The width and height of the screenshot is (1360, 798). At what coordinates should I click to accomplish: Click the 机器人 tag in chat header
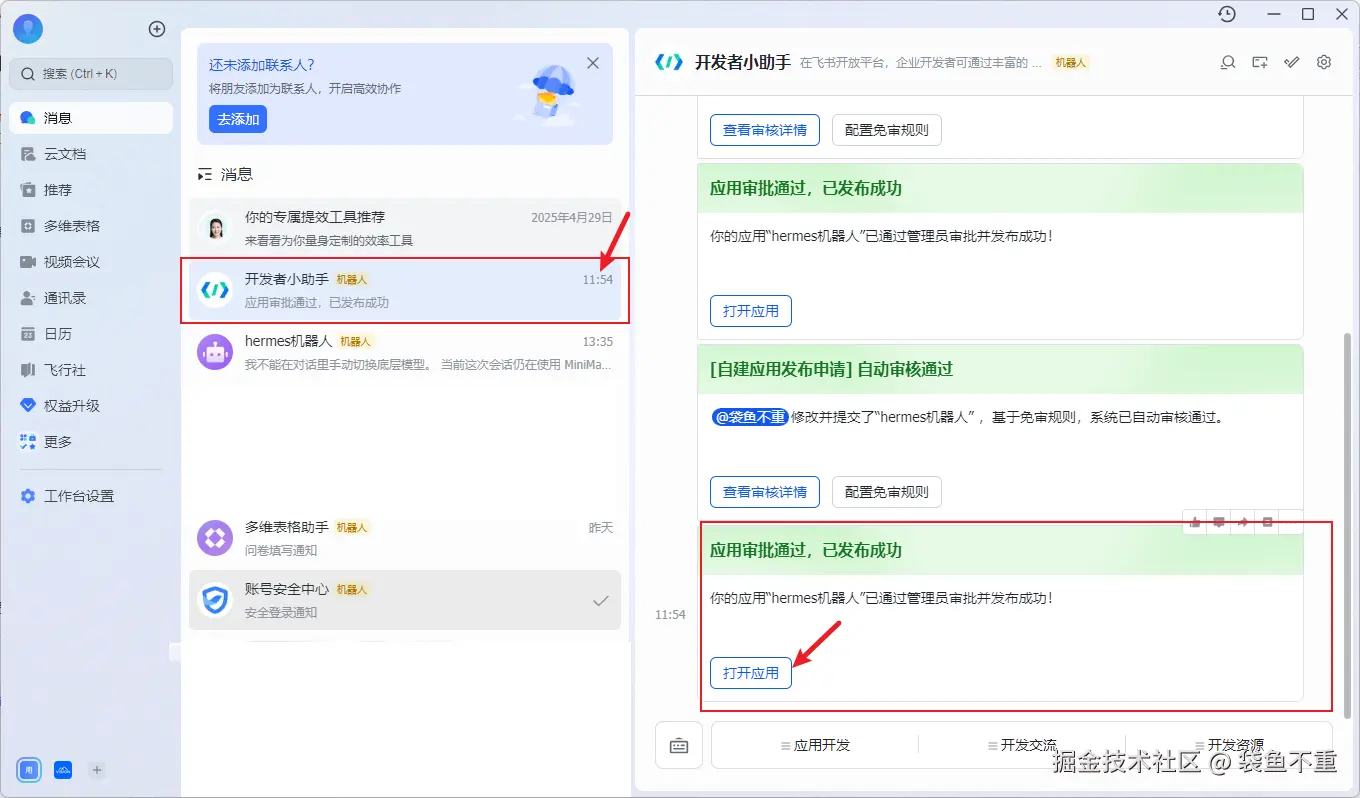coord(1071,62)
